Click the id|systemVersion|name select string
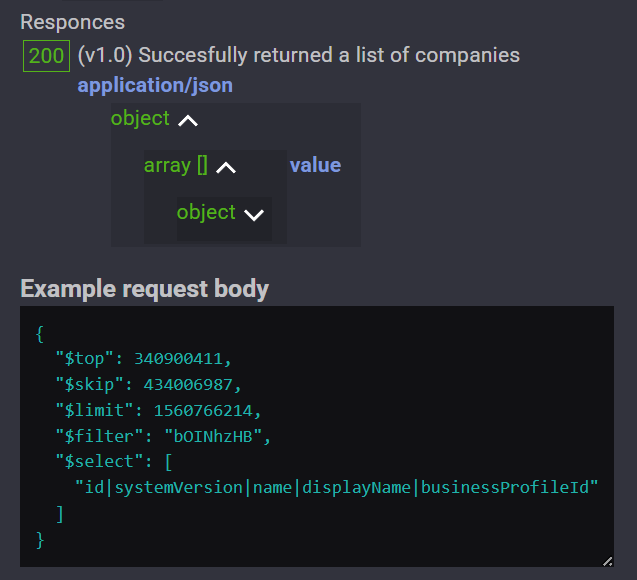This screenshot has width=637, height=580. (x=336, y=488)
